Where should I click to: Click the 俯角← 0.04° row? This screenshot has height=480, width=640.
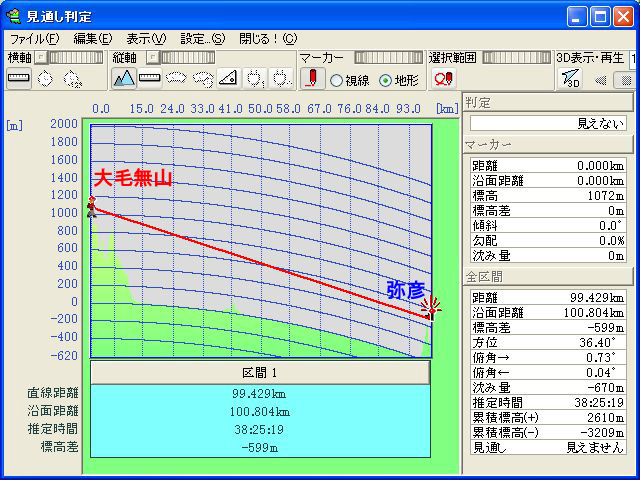(548, 373)
